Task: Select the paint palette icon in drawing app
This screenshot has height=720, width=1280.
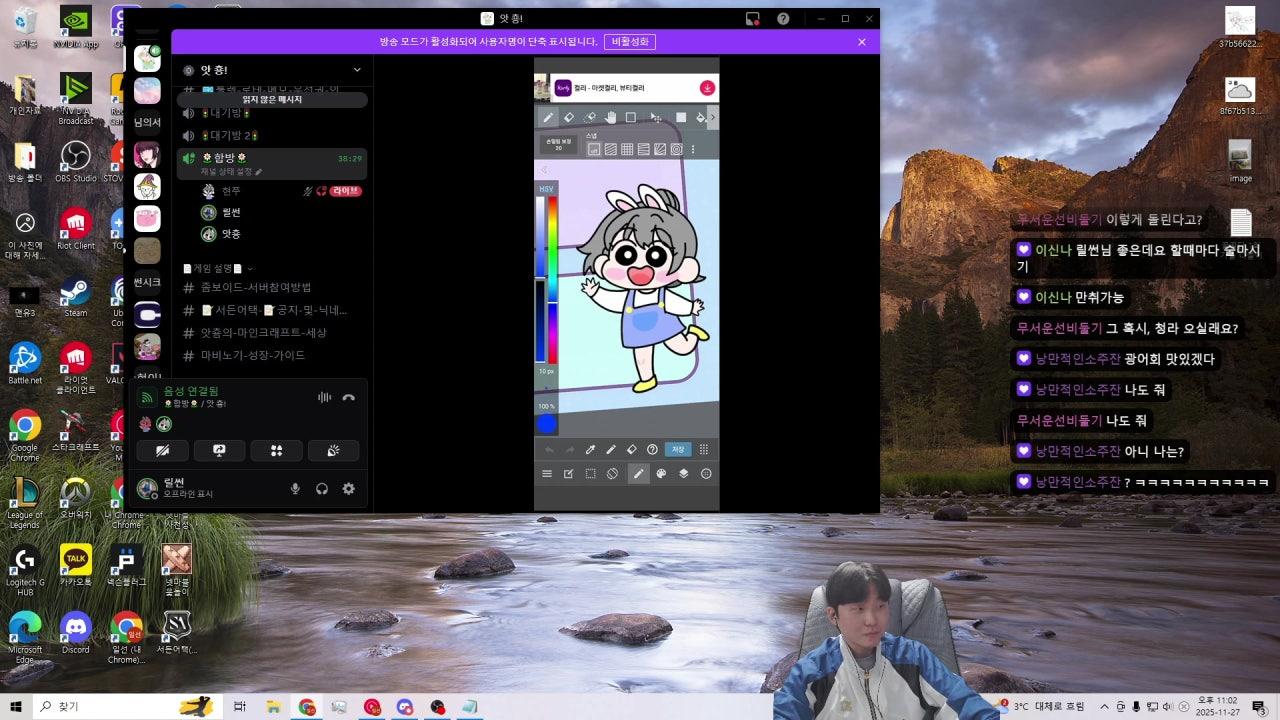Action: pos(661,474)
